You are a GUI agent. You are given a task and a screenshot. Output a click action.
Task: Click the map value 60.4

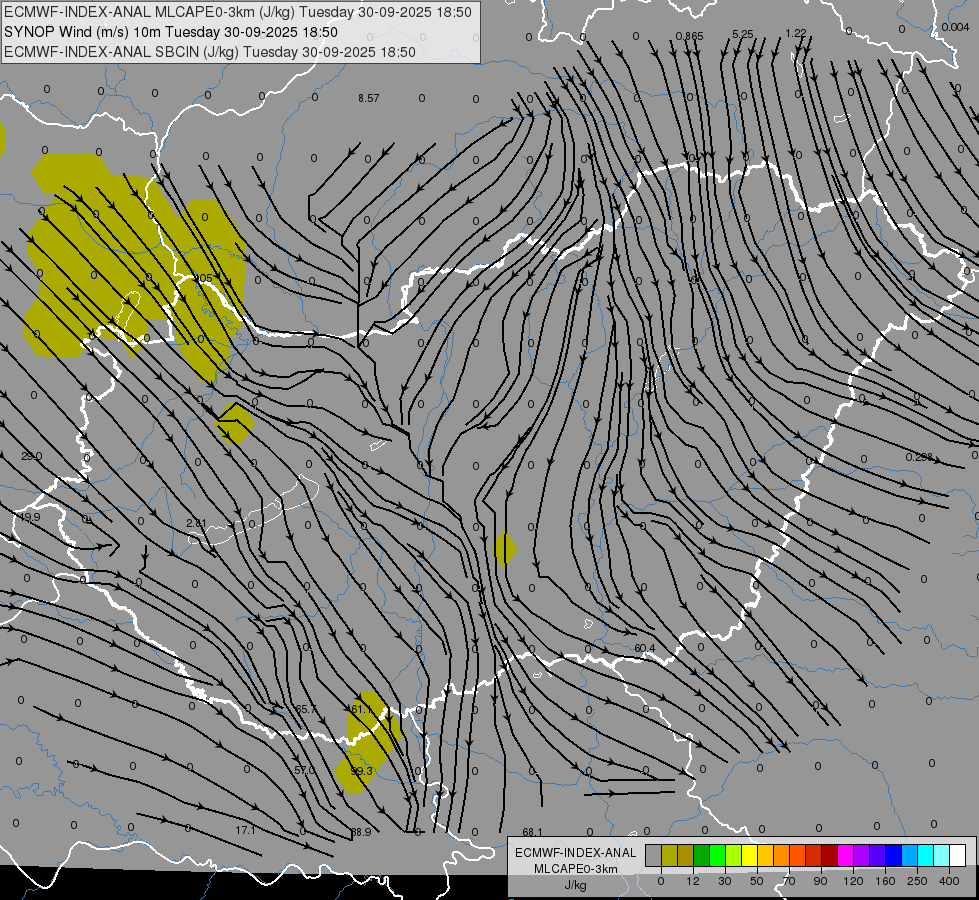tap(645, 648)
